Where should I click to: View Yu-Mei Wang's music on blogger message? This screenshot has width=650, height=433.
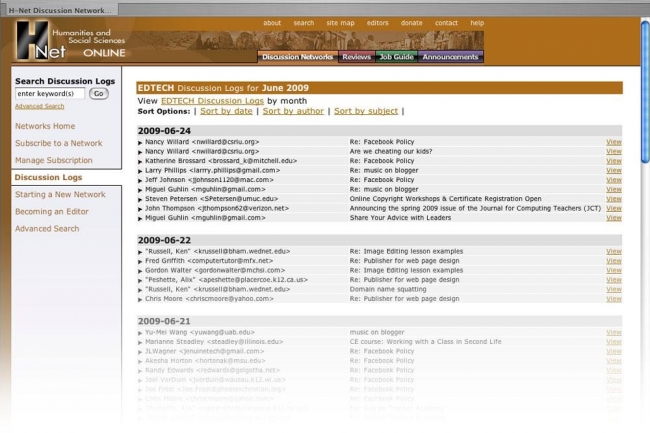pyautogui.click(x=614, y=332)
